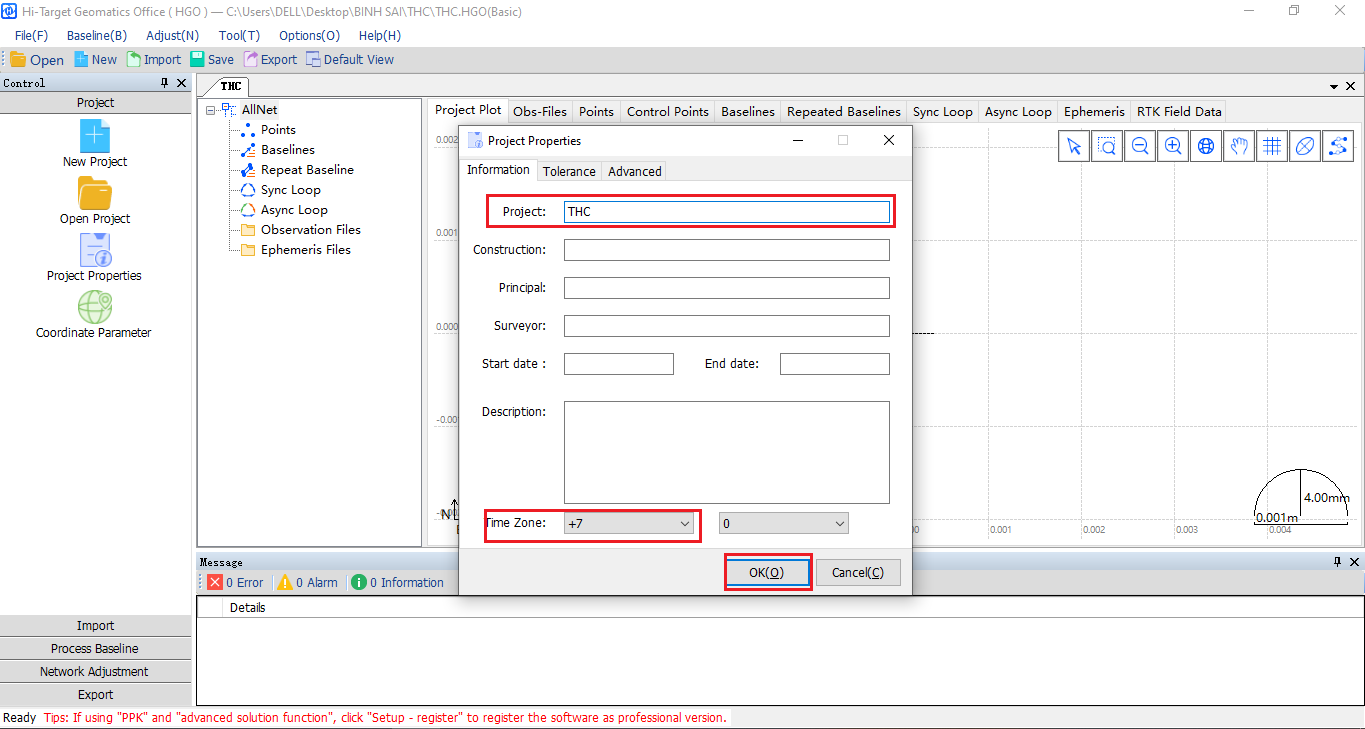The width and height of the screenshot is (1365, 729).
Task: Click Cancel in the Project Properties dialog
Action: point(858,572)
